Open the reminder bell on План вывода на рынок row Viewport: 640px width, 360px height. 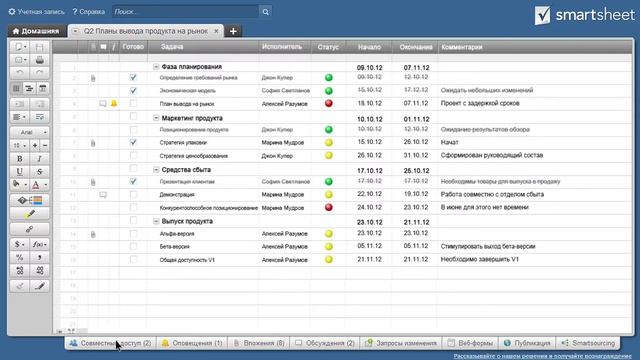(x=114, y=104)
